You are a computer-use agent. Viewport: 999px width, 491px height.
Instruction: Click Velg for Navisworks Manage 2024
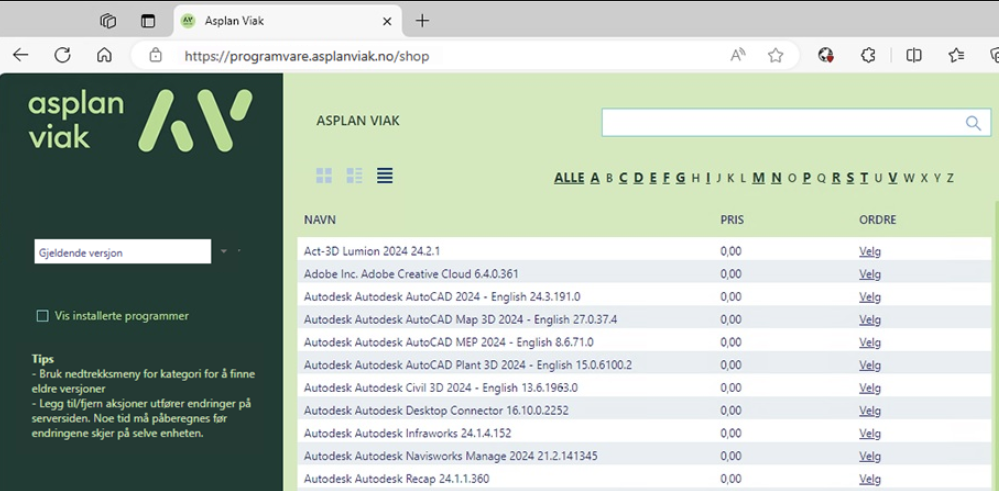click(x=870, y=456)
